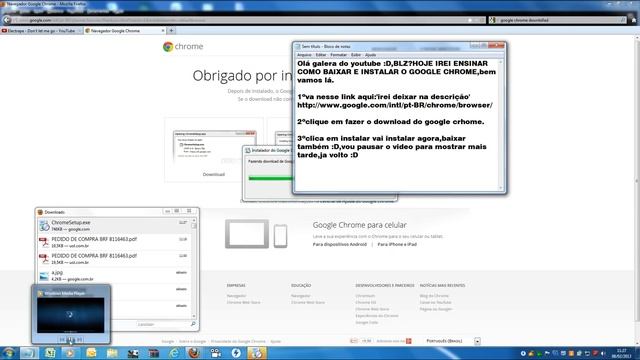Click the Downloads search magnifier icon
The height and width of the screenshot is (360, 640).
coord(193,324)
